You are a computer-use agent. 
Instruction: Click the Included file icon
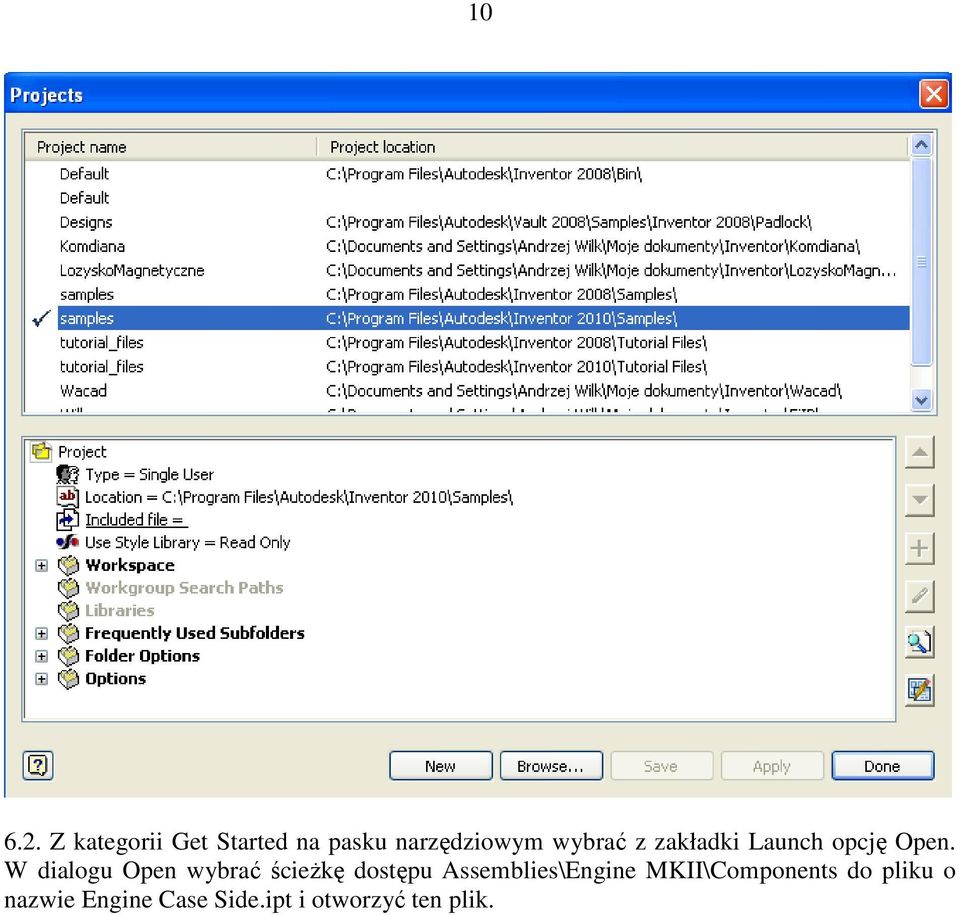coord(67,519)
